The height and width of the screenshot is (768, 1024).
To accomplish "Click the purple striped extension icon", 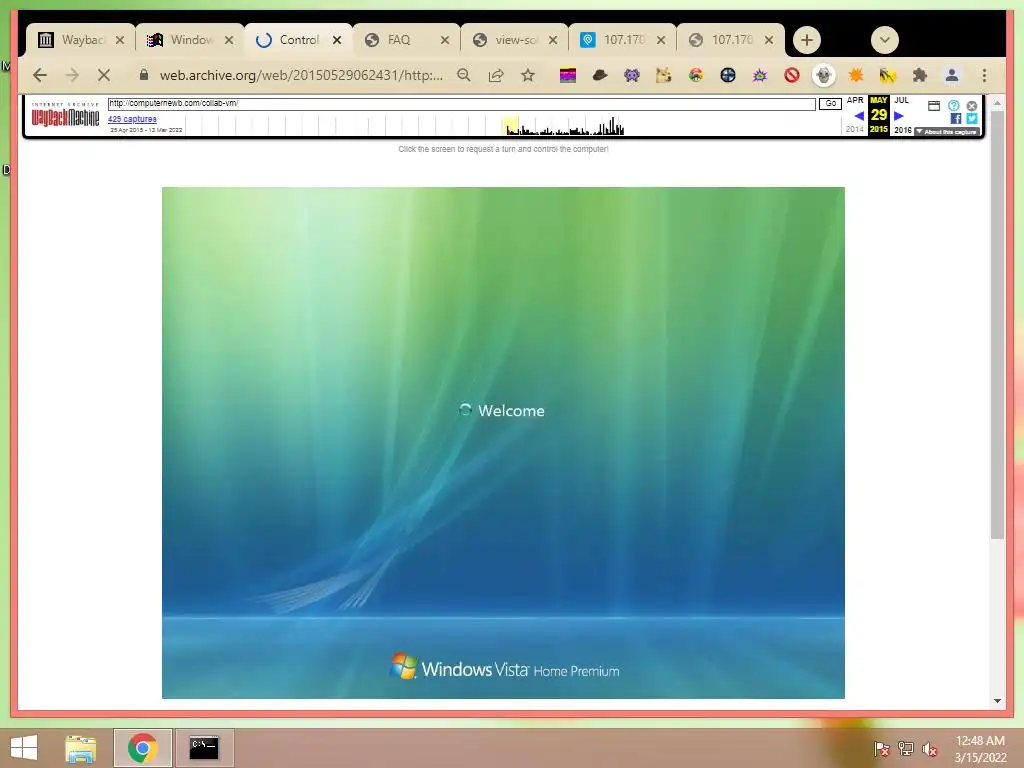I will pos(568,76).
